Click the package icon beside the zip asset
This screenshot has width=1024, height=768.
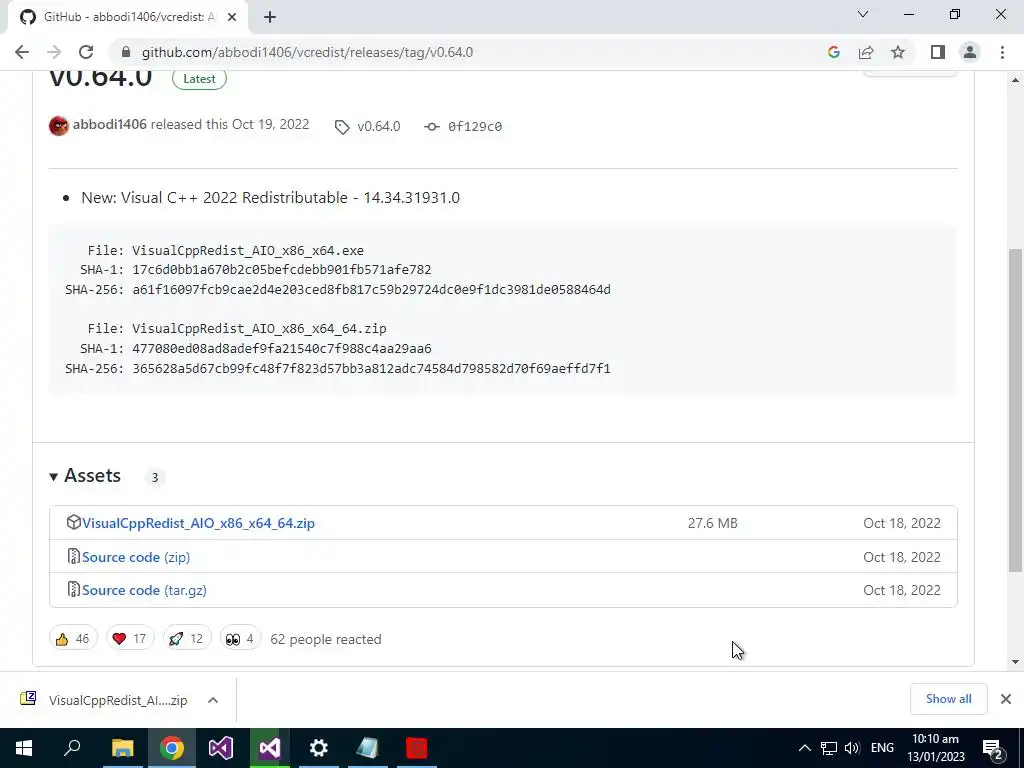(x=74, y=522)
